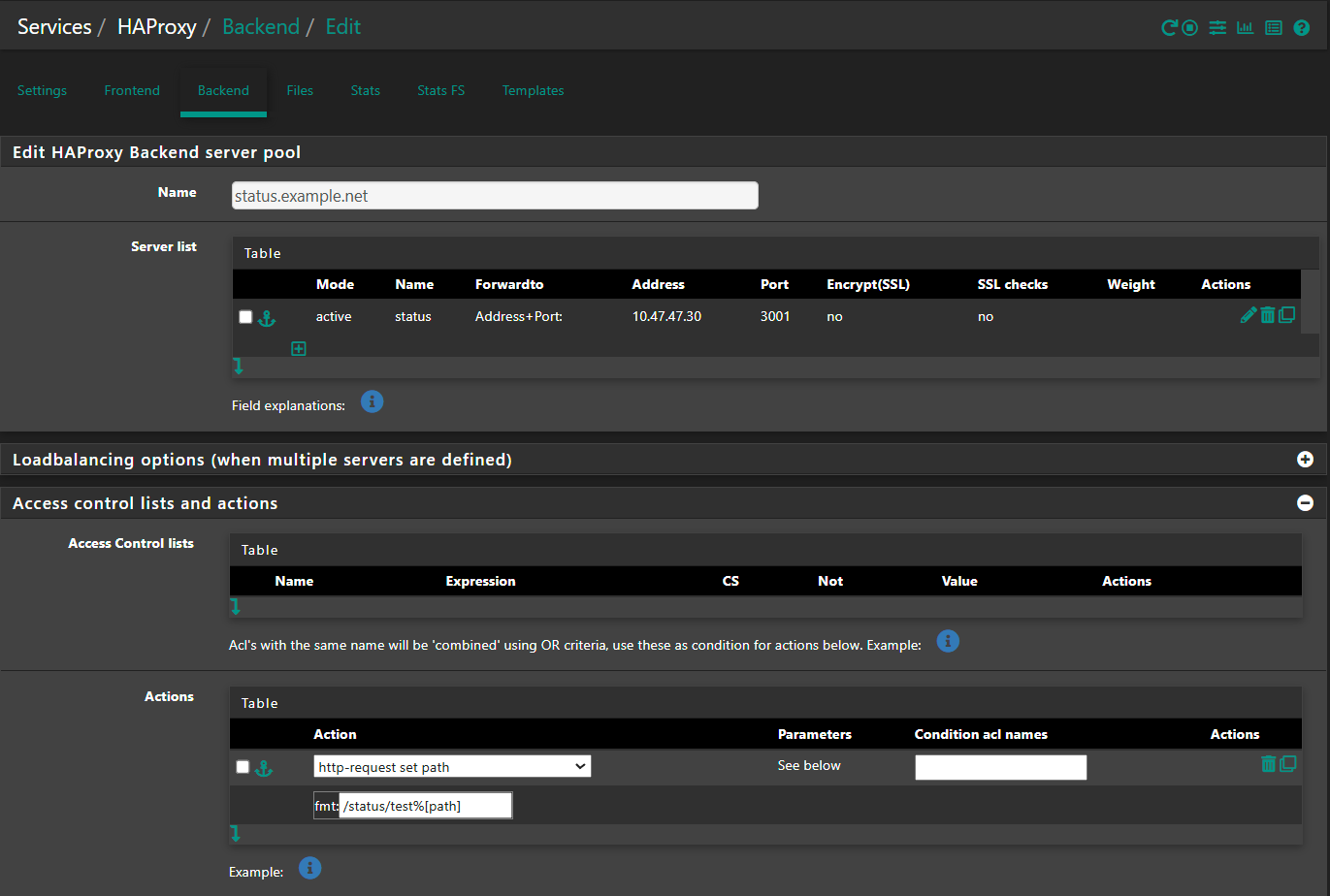Viewport: 1330px width, 896px height.
Task: Click the port value 3001
Action: (x=775, y=316)
